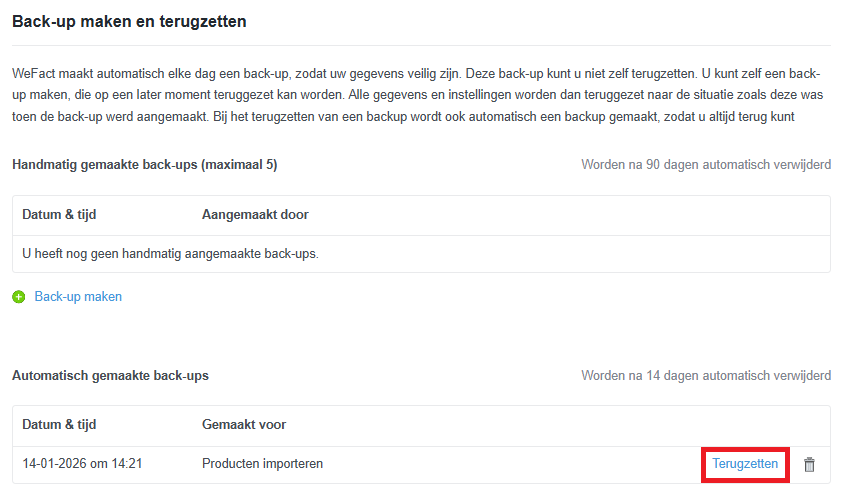Click Datum & tijd header in automatic backups table
The image size is (844, 500).
coord(59,425)
